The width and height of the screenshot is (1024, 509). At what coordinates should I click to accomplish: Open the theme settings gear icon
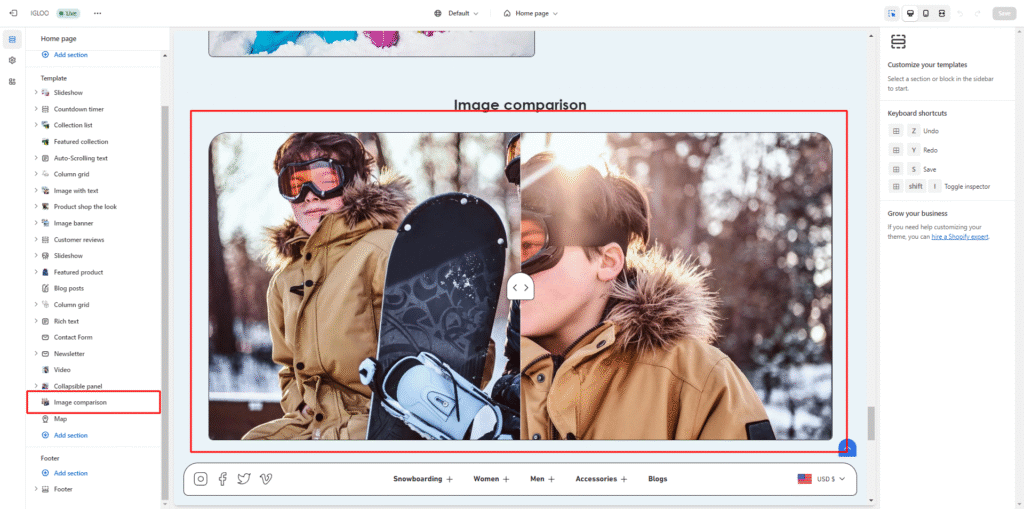[x=12, y=60]
